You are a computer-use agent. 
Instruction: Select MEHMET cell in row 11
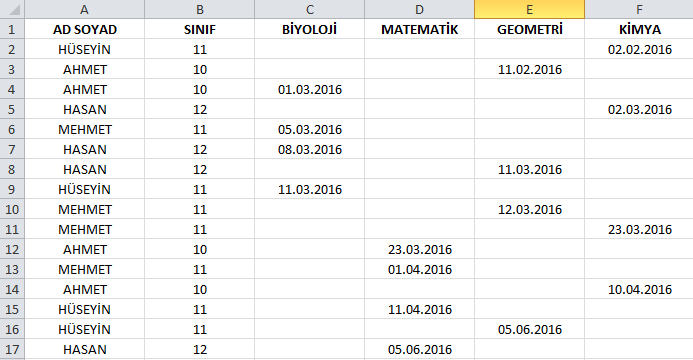point(84,229)
